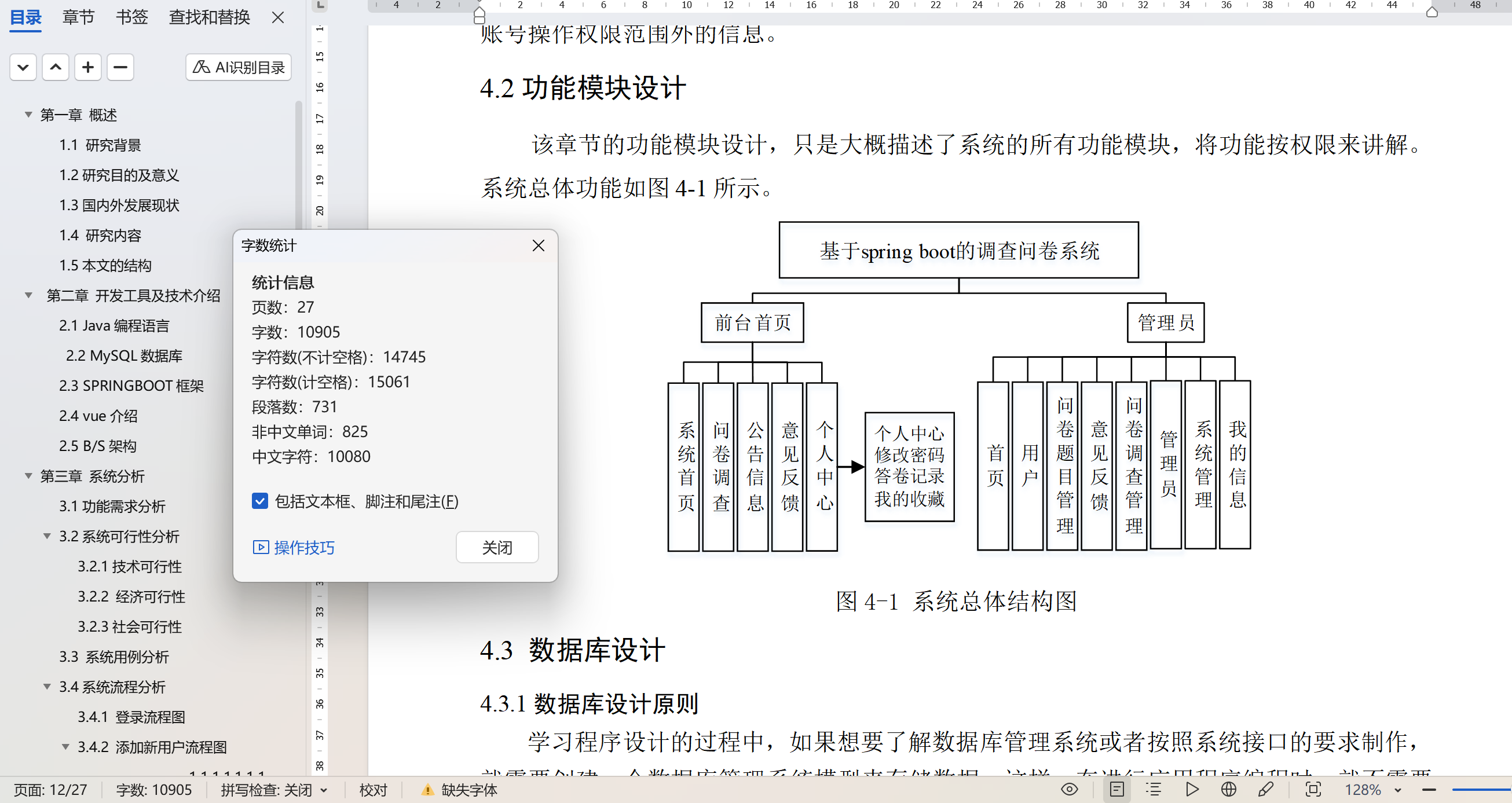1512x803 pixels.
Task: Click the minus icon in outline toolbar
Action: (x=120, y=68)
